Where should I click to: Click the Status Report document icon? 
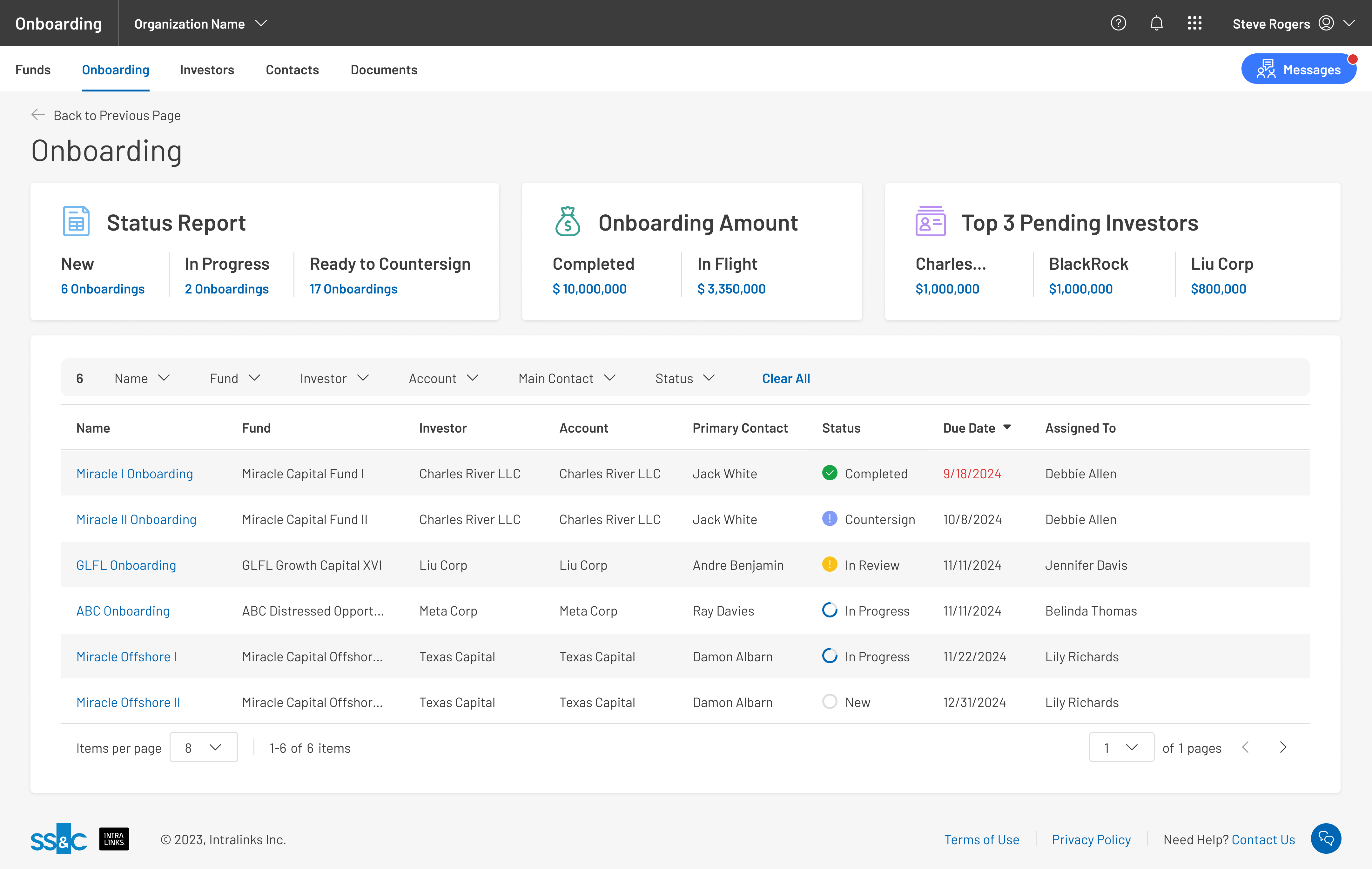[x=76, y=222]
